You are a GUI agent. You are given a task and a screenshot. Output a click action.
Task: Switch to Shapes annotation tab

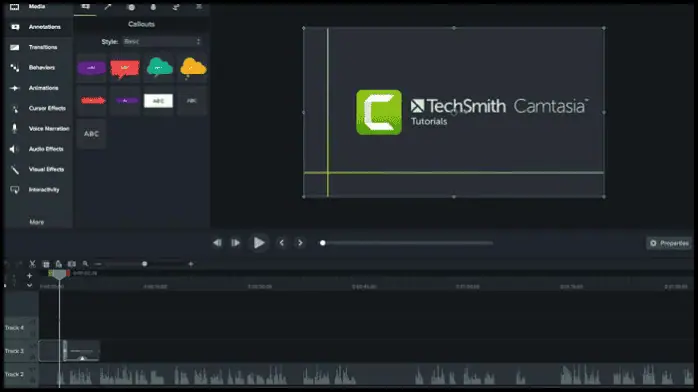point(130,7)
